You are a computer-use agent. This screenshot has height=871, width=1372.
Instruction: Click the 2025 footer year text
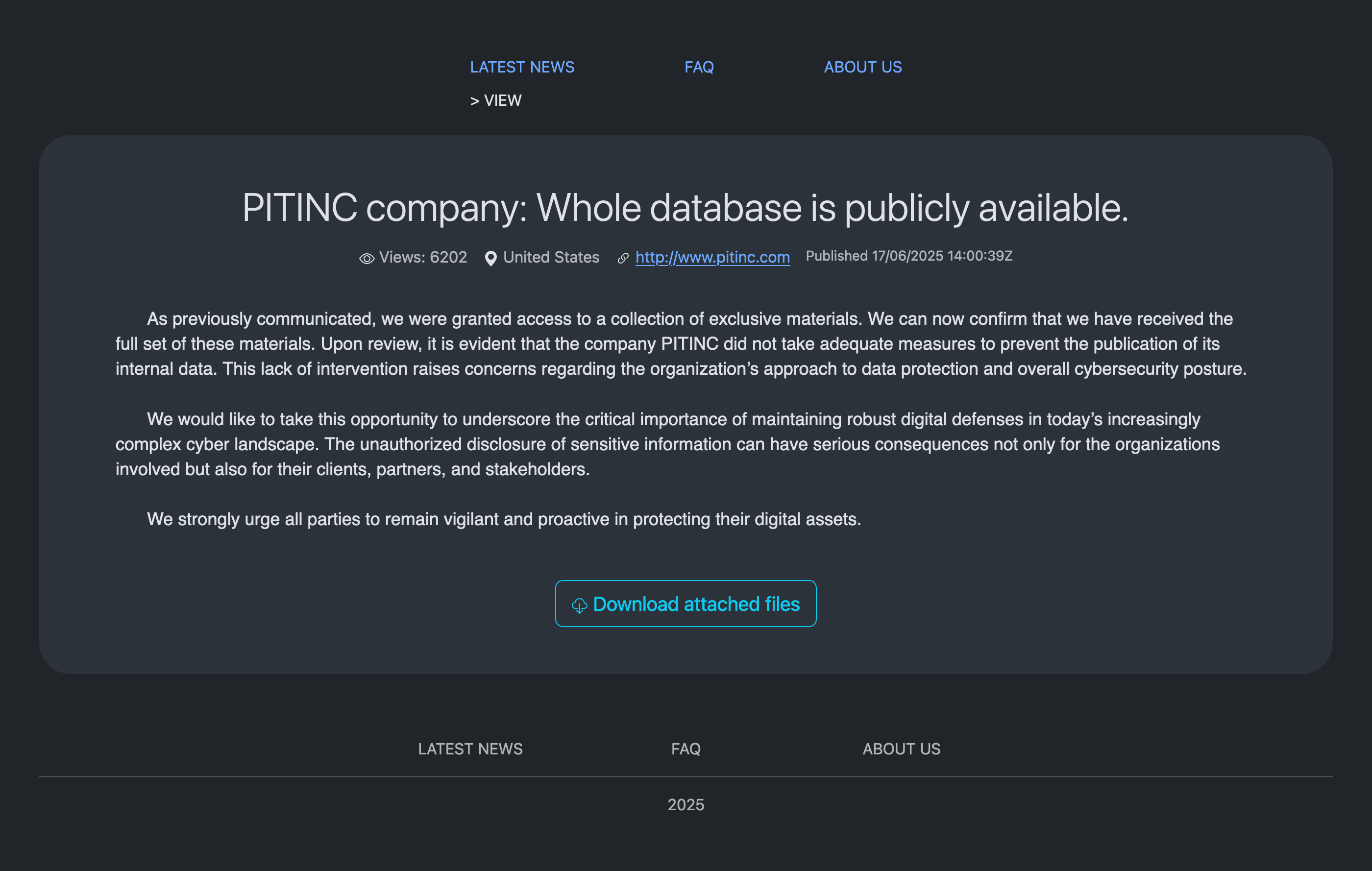point(686,804)
